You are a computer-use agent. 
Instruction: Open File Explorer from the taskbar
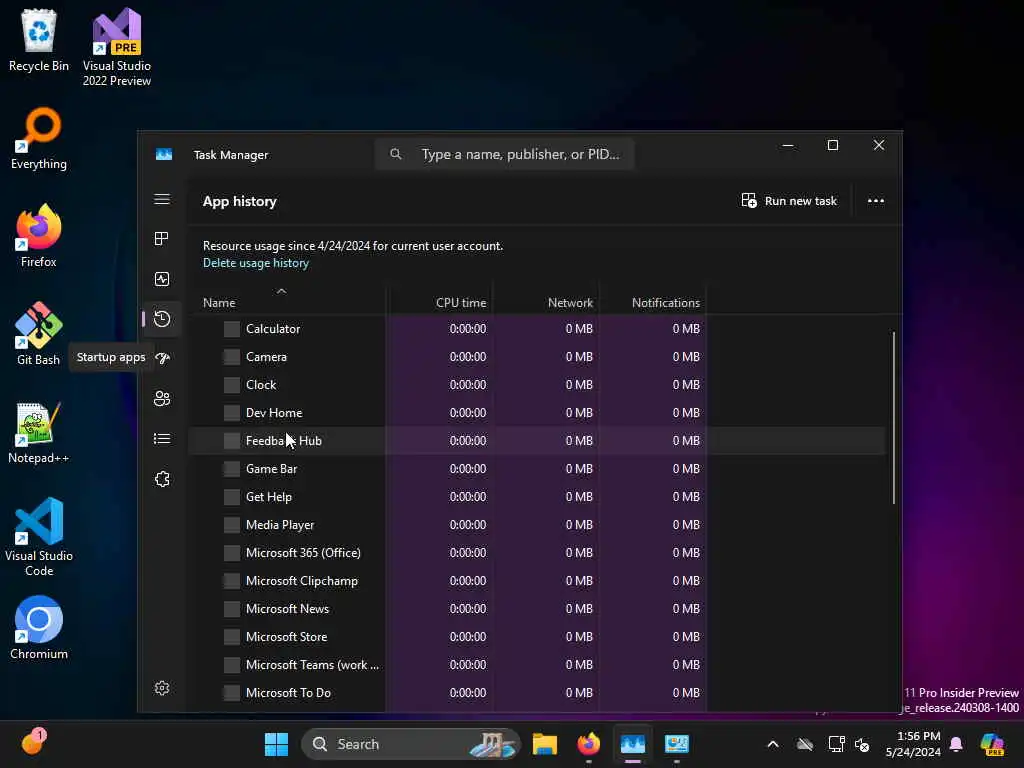coord(545,744)
